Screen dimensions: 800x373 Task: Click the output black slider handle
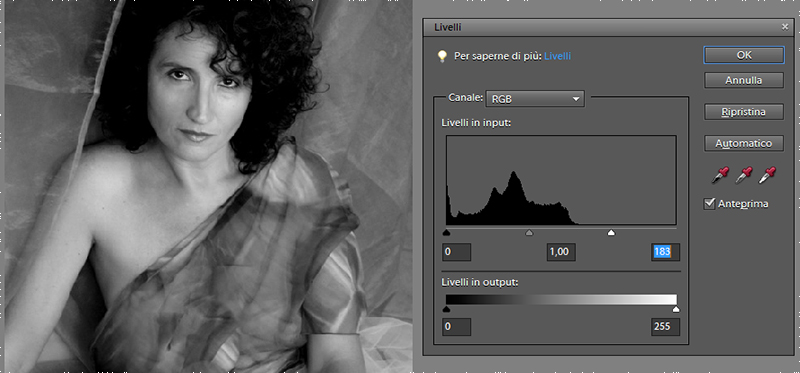click(447, 309)
